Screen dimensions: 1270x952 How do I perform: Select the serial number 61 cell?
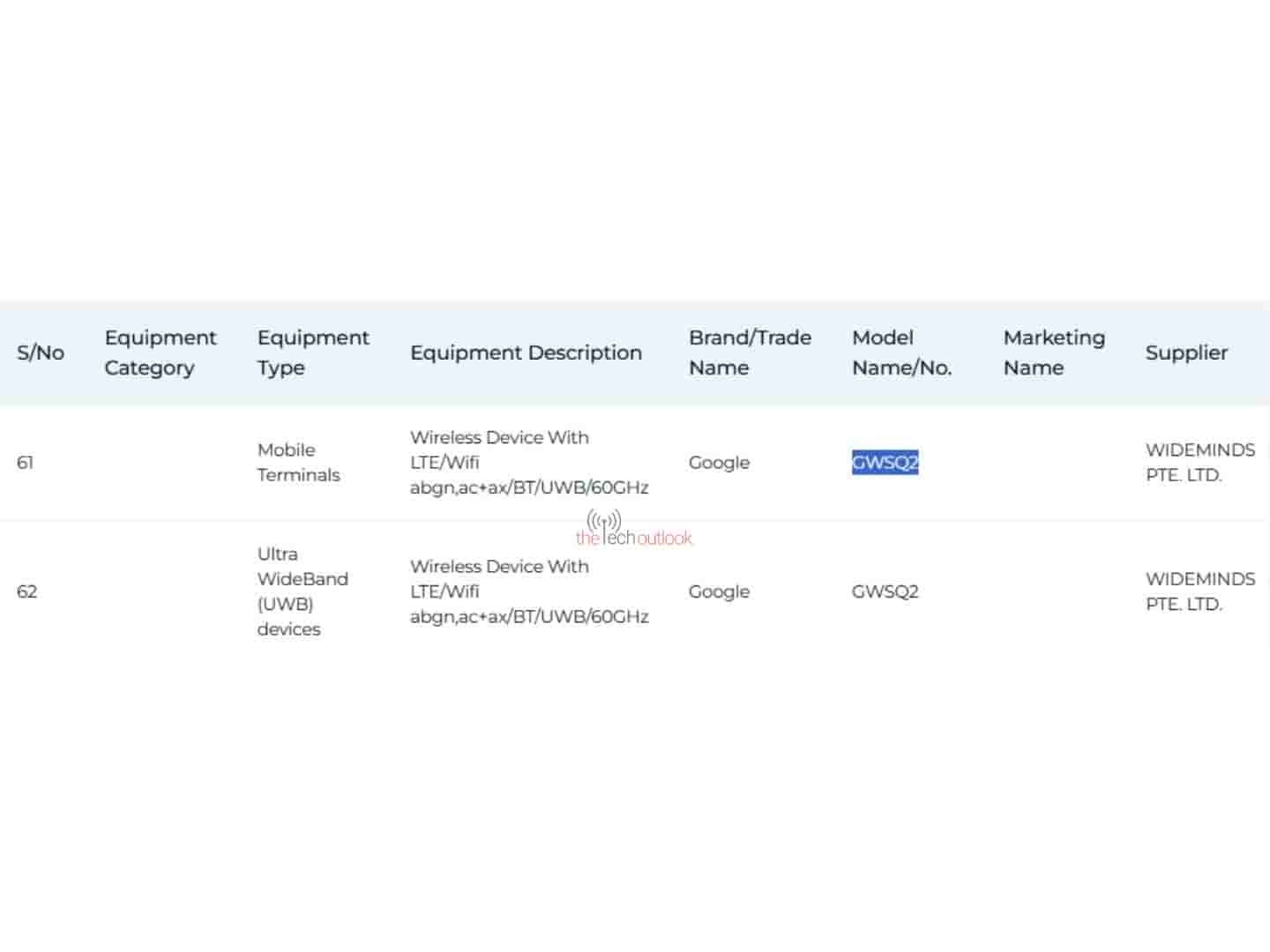[26, 463]
